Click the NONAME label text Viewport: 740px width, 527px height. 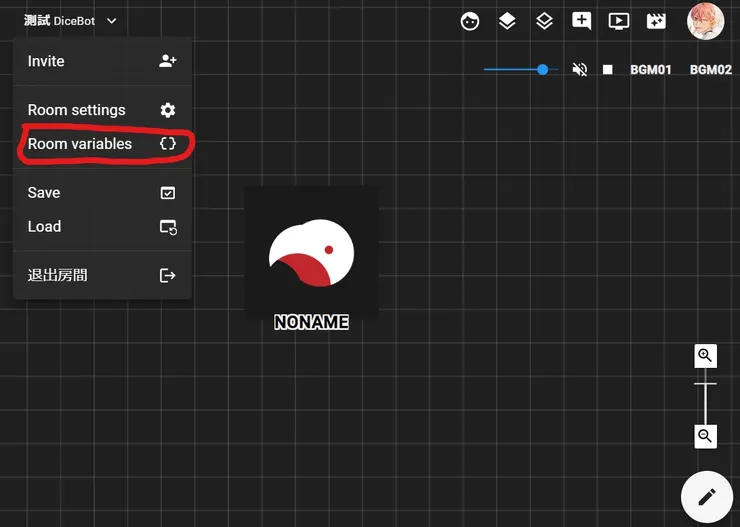[311, 322]
